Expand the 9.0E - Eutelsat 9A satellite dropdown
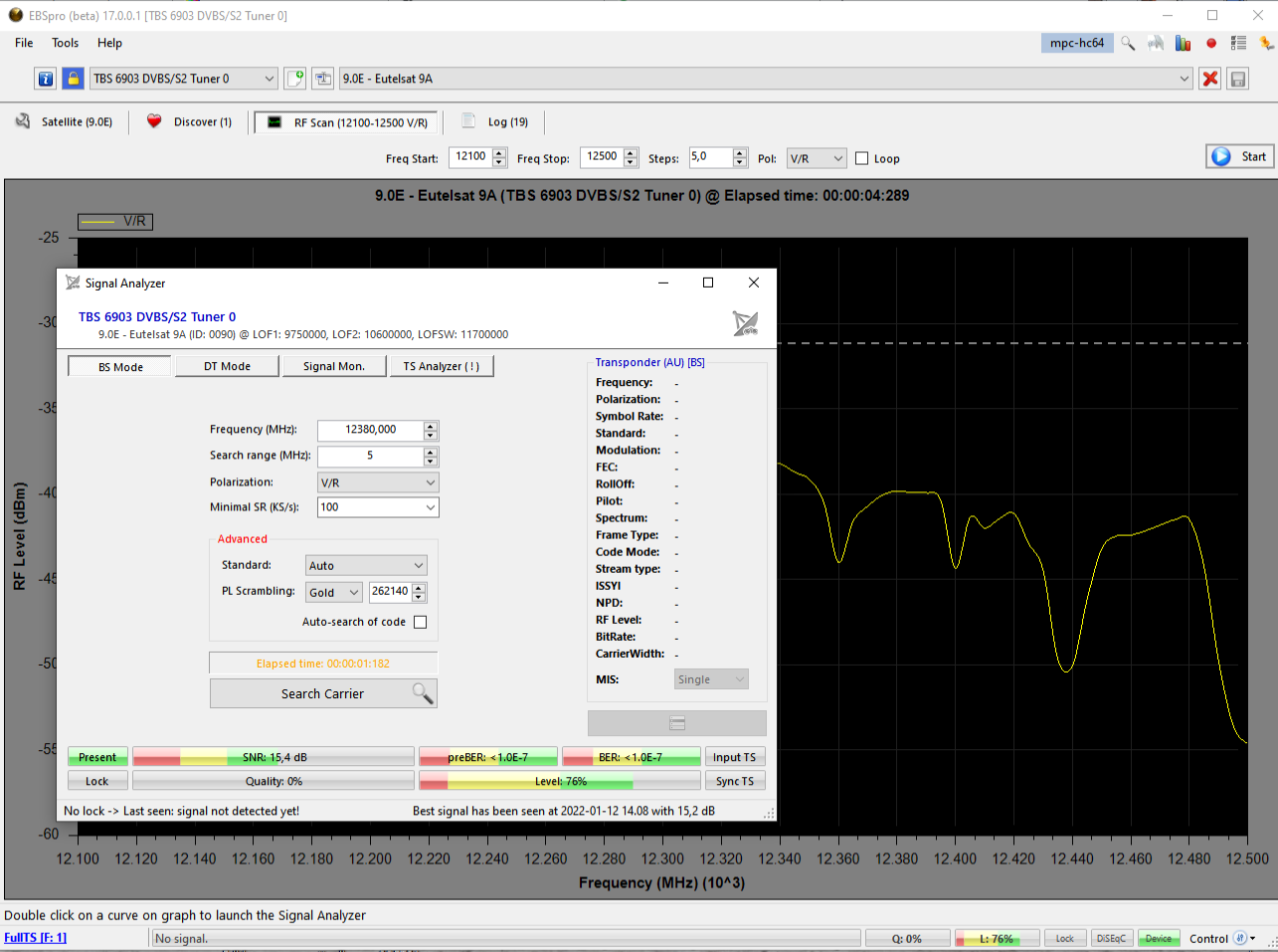The image size is (1278, 952). point(1184,79)
